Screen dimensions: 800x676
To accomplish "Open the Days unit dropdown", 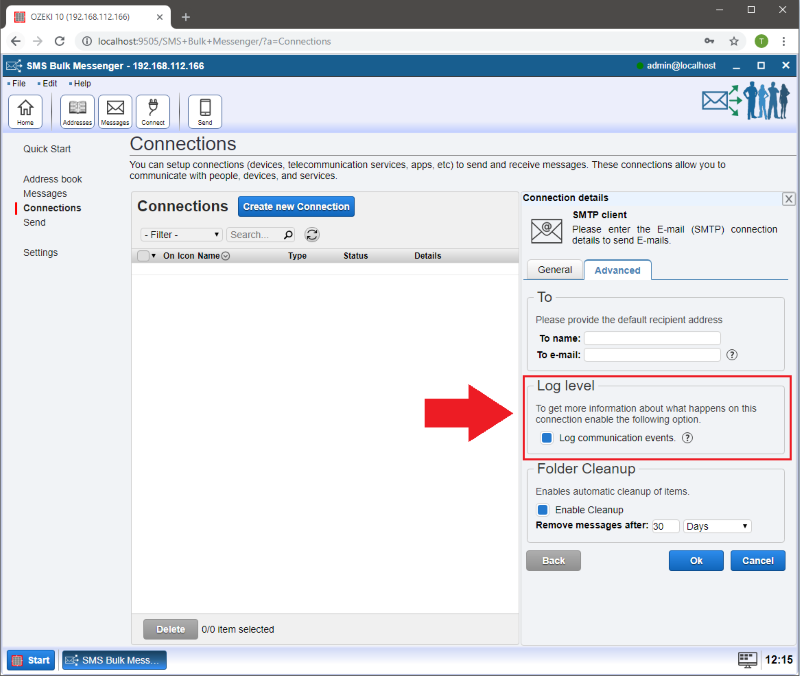I will pyautogui.click(x=717, y=526).
